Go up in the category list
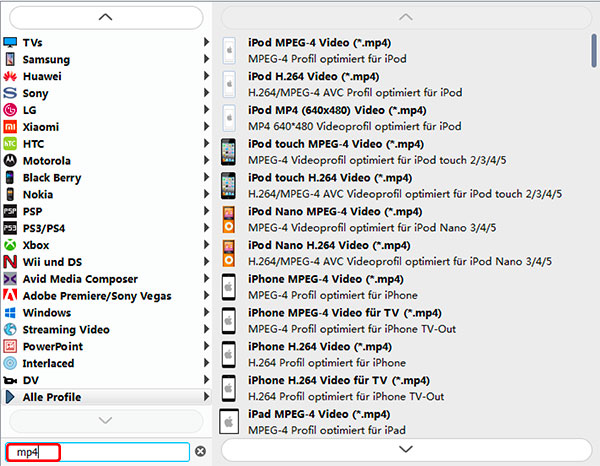The width and height of the screenshot is (600, 466). [106, 17]
